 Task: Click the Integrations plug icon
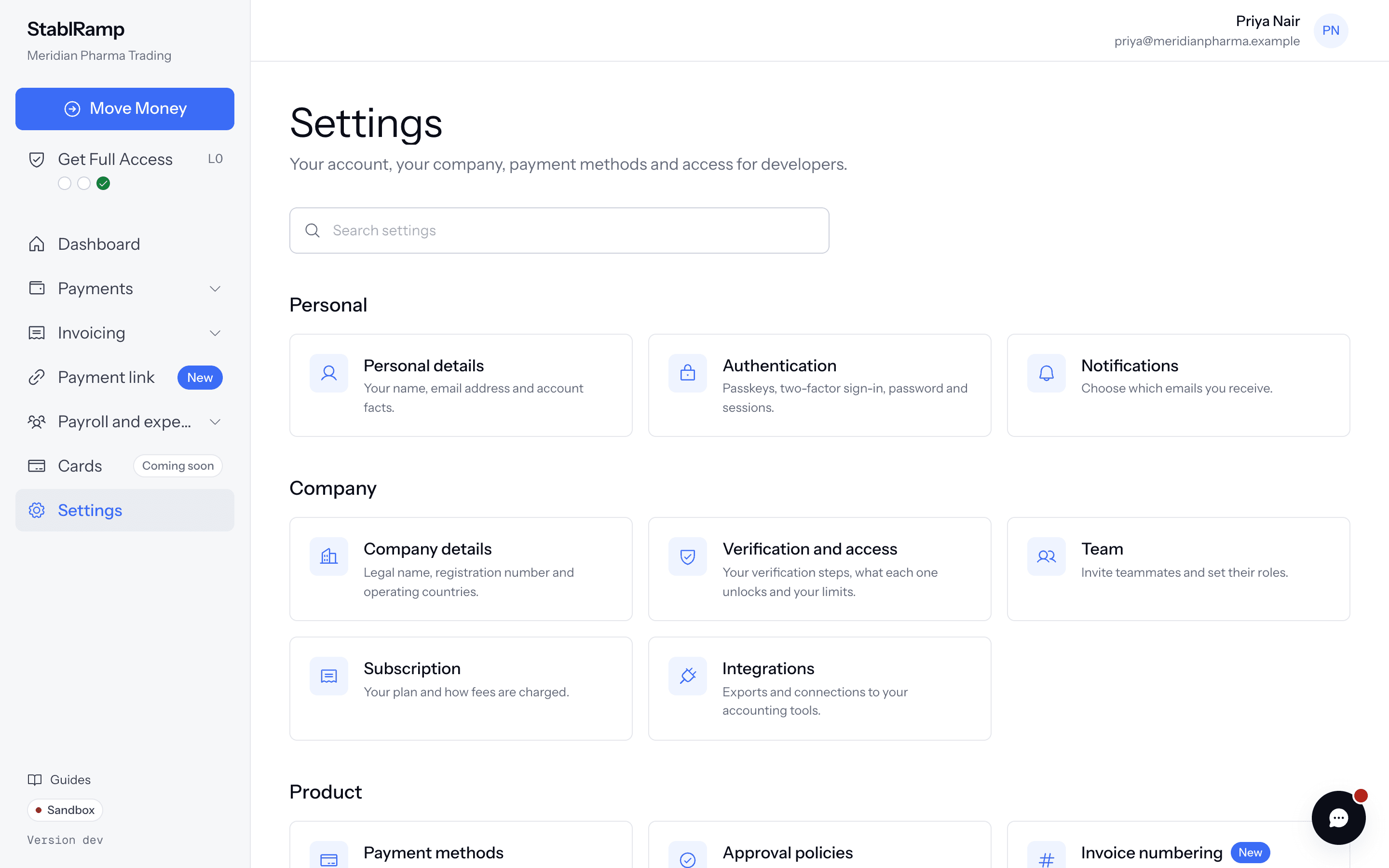point(688,676)
